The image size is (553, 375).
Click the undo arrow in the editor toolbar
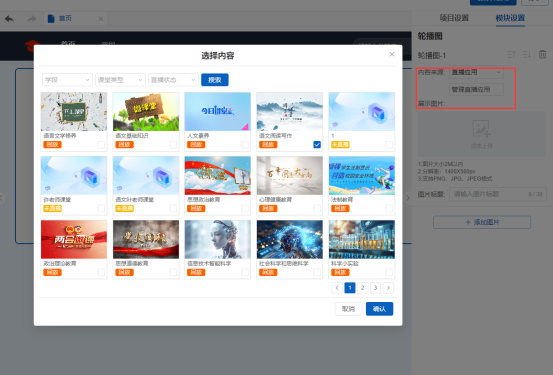10,18
